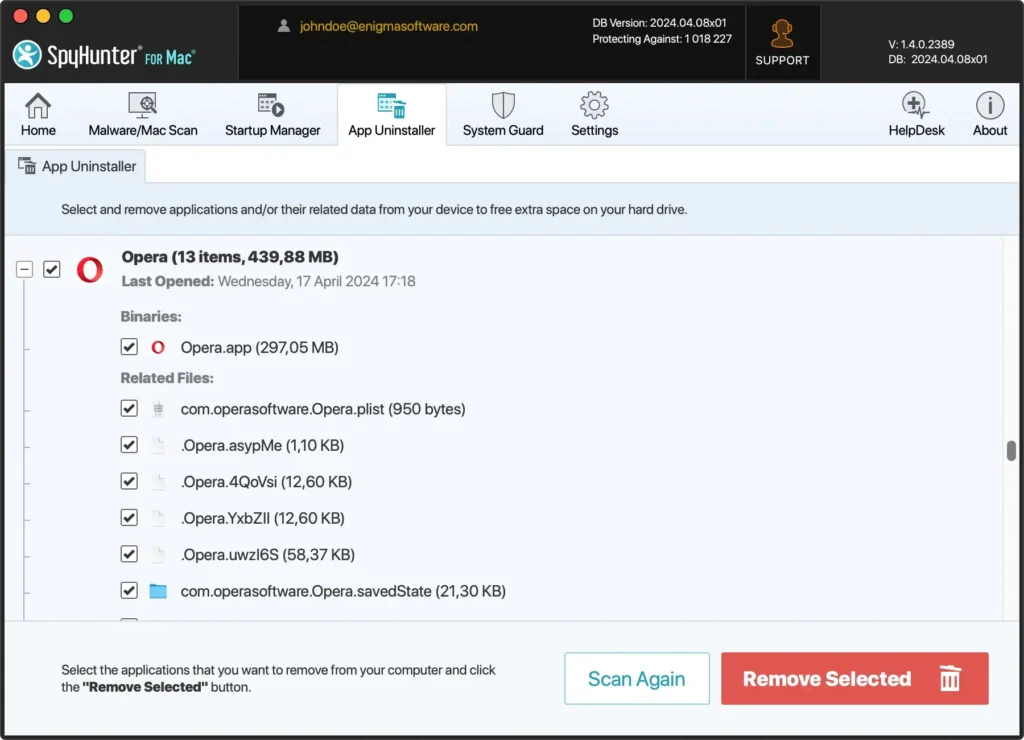
Task: Click the .Opera.YxbZII (12,60 KB) entry
Action: [263, 519]
